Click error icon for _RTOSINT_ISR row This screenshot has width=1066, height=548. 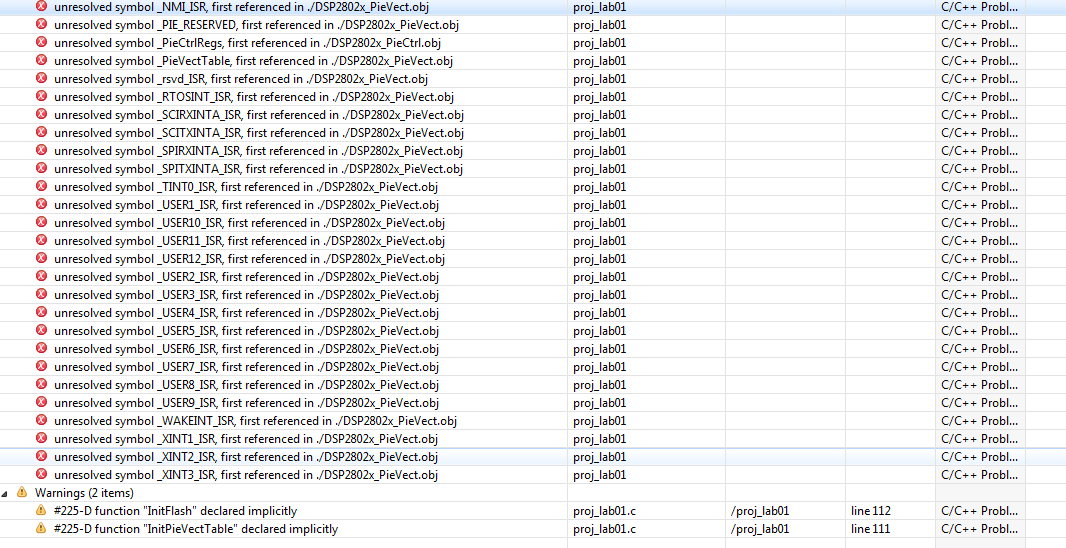tap(41, 97)
